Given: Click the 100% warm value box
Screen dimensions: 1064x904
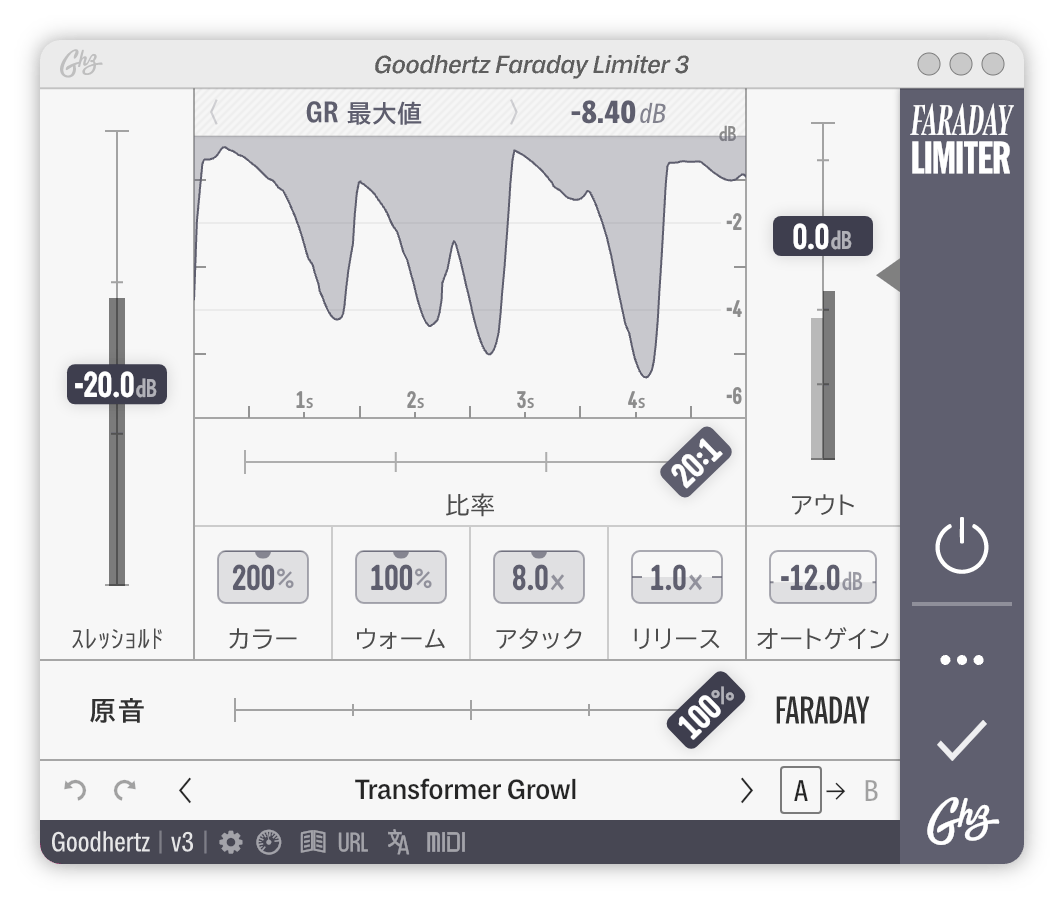Looking at the screenshot, I should [401, 577].
